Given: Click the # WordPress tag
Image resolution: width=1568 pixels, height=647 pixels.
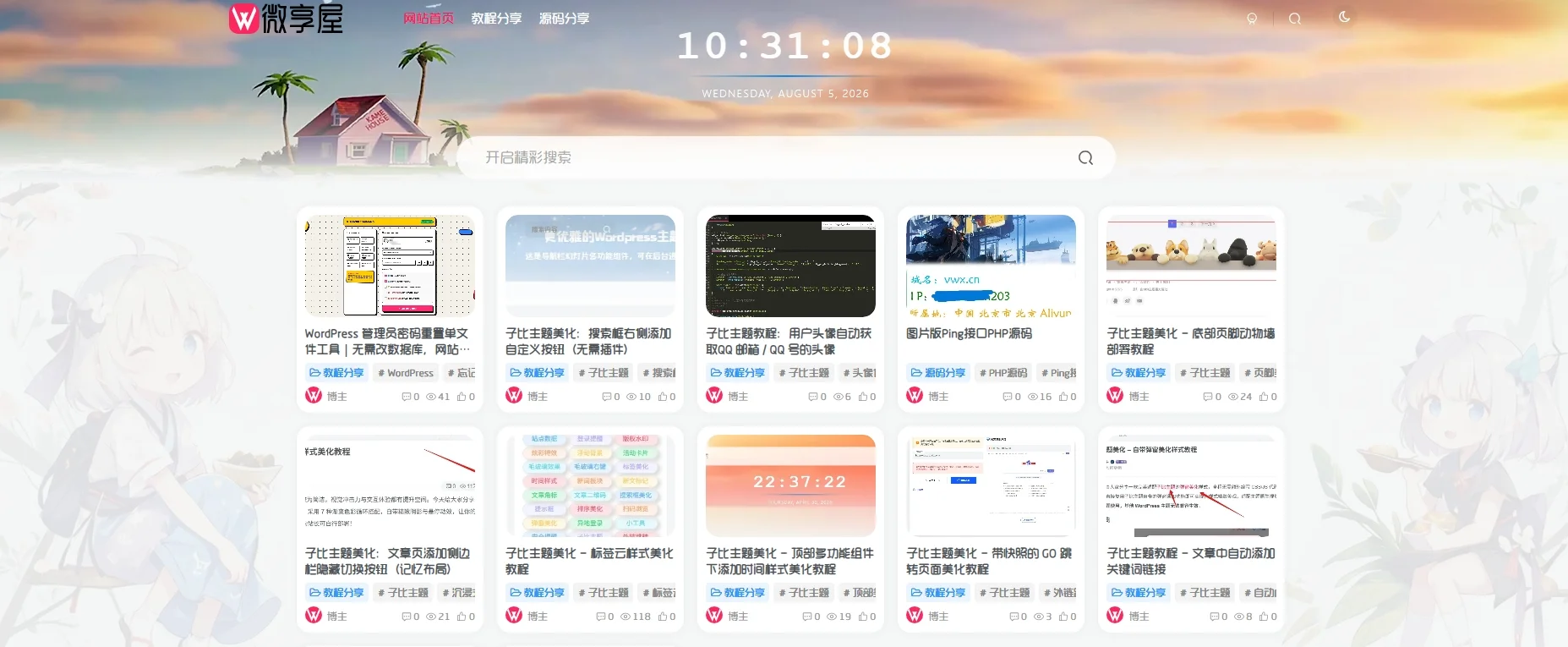Looking at the screenshot, I should pyautogui.click(x=406, y=373).
